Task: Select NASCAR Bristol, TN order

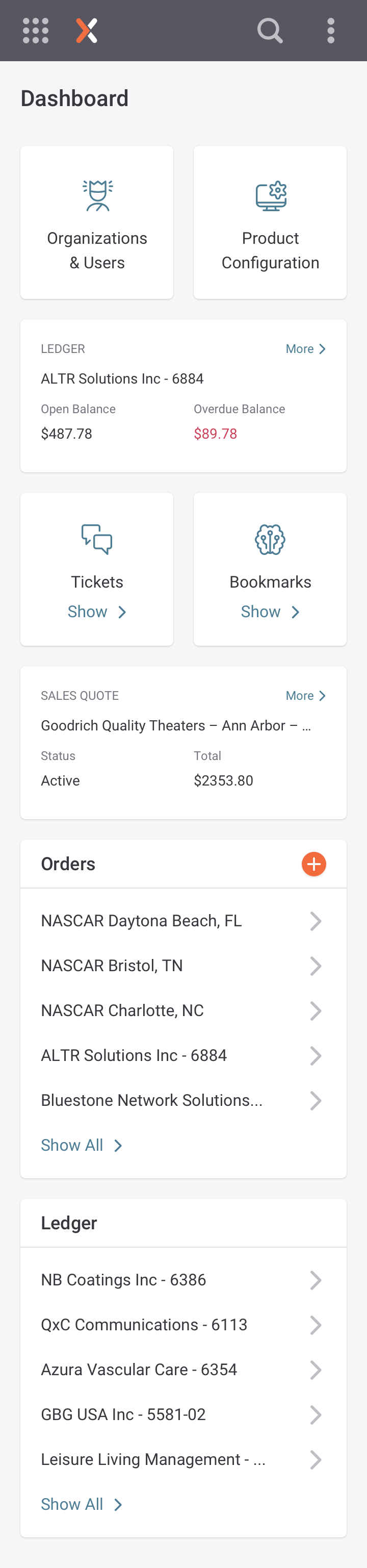Action: (183, 966)
